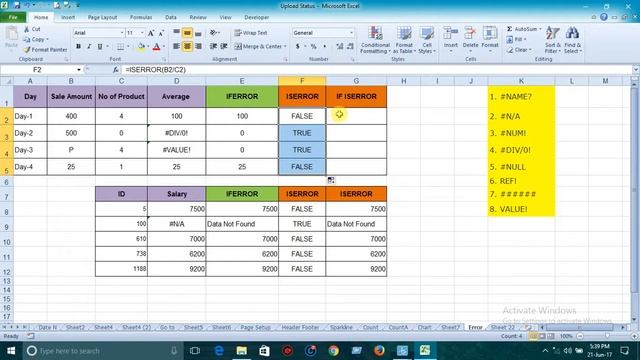The height and width of the screenshot is (360, 640).
Task: Switch to the Developer tab
Action: point(256,18)
